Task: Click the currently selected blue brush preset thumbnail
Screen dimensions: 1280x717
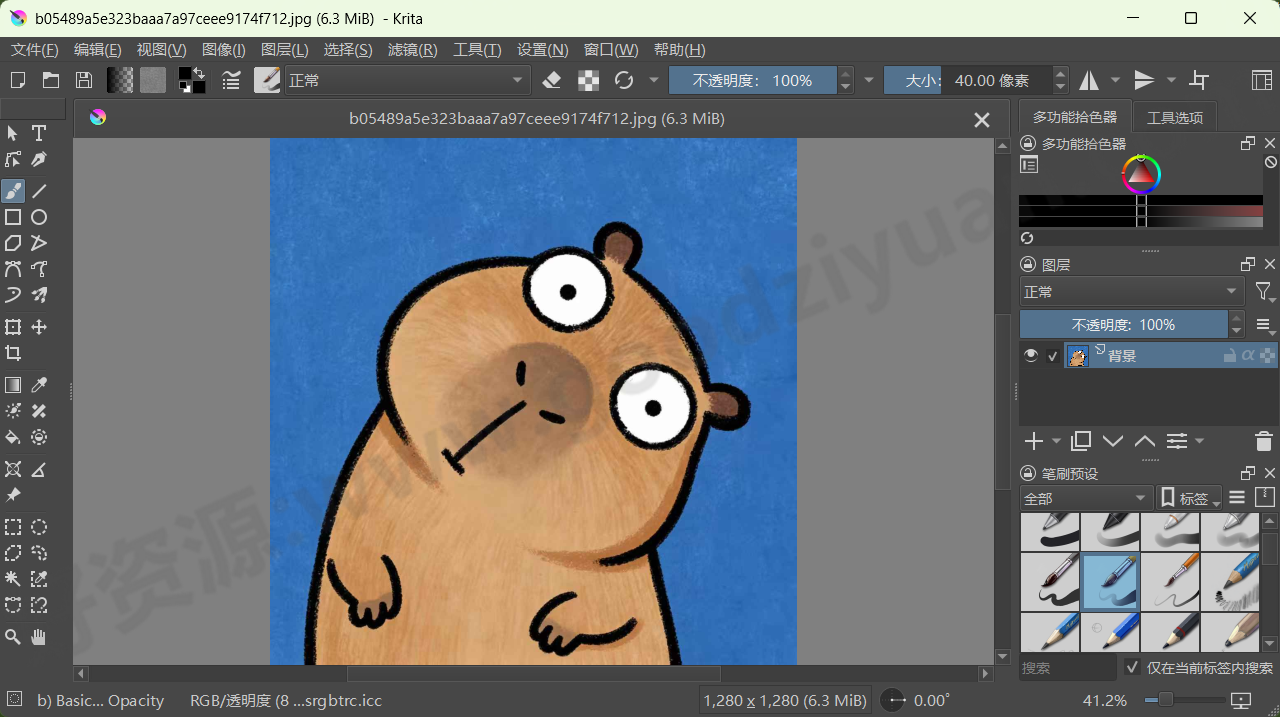Action: coord(1110,581)
